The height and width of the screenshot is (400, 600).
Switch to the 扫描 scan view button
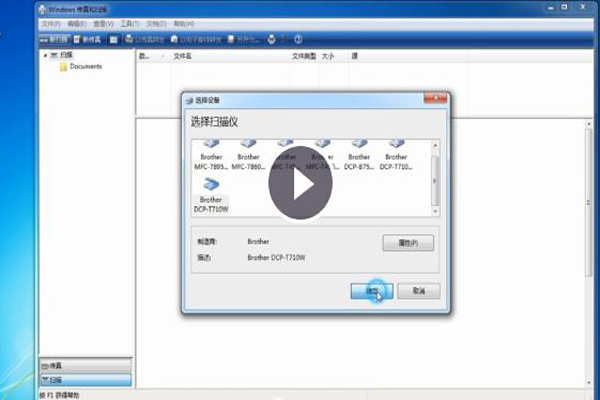[86, 380]
